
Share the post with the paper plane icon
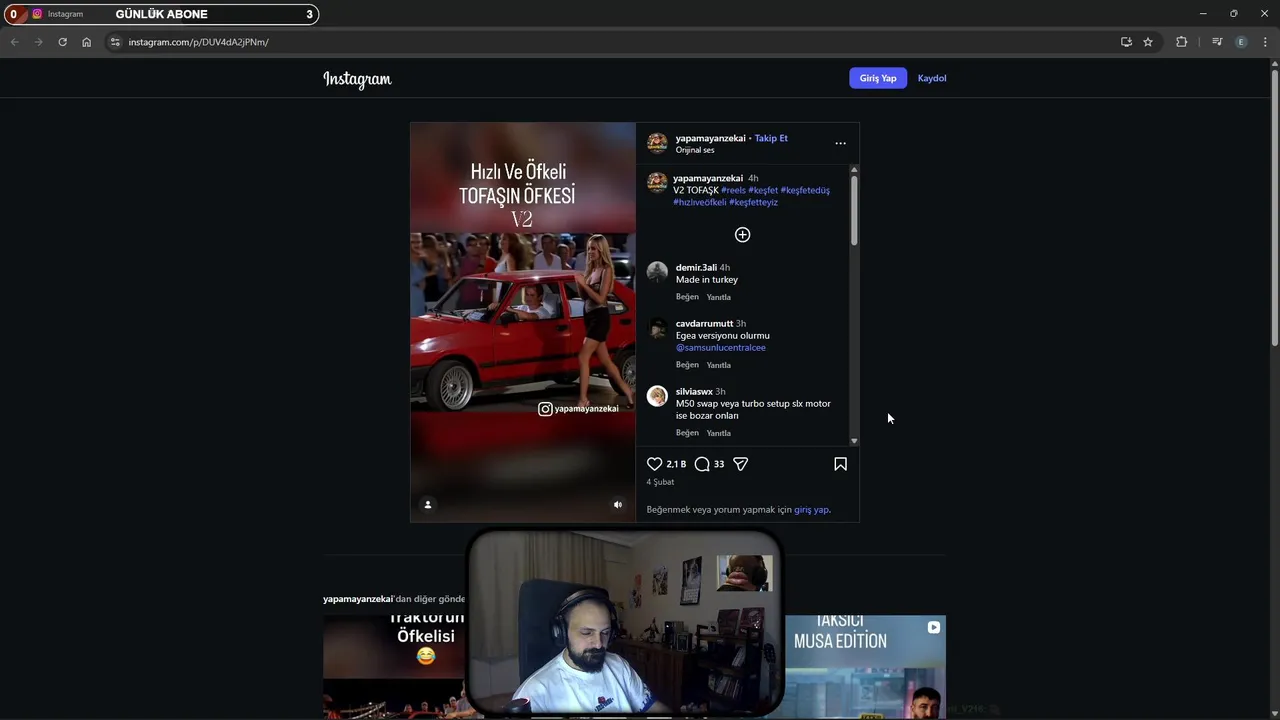pos(741,464)
